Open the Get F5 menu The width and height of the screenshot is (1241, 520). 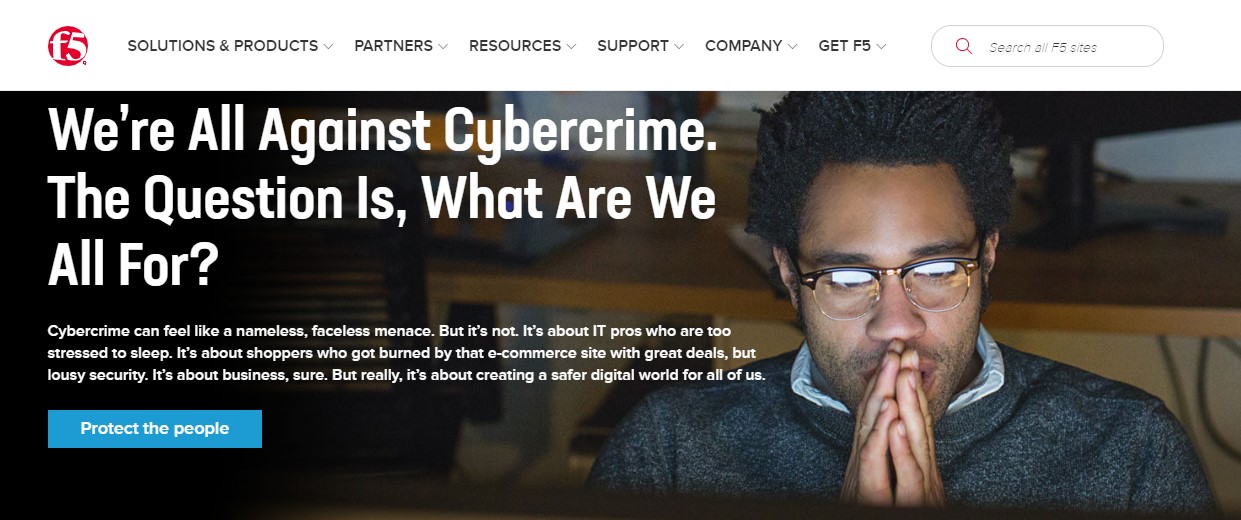click(x=845, y=46)
